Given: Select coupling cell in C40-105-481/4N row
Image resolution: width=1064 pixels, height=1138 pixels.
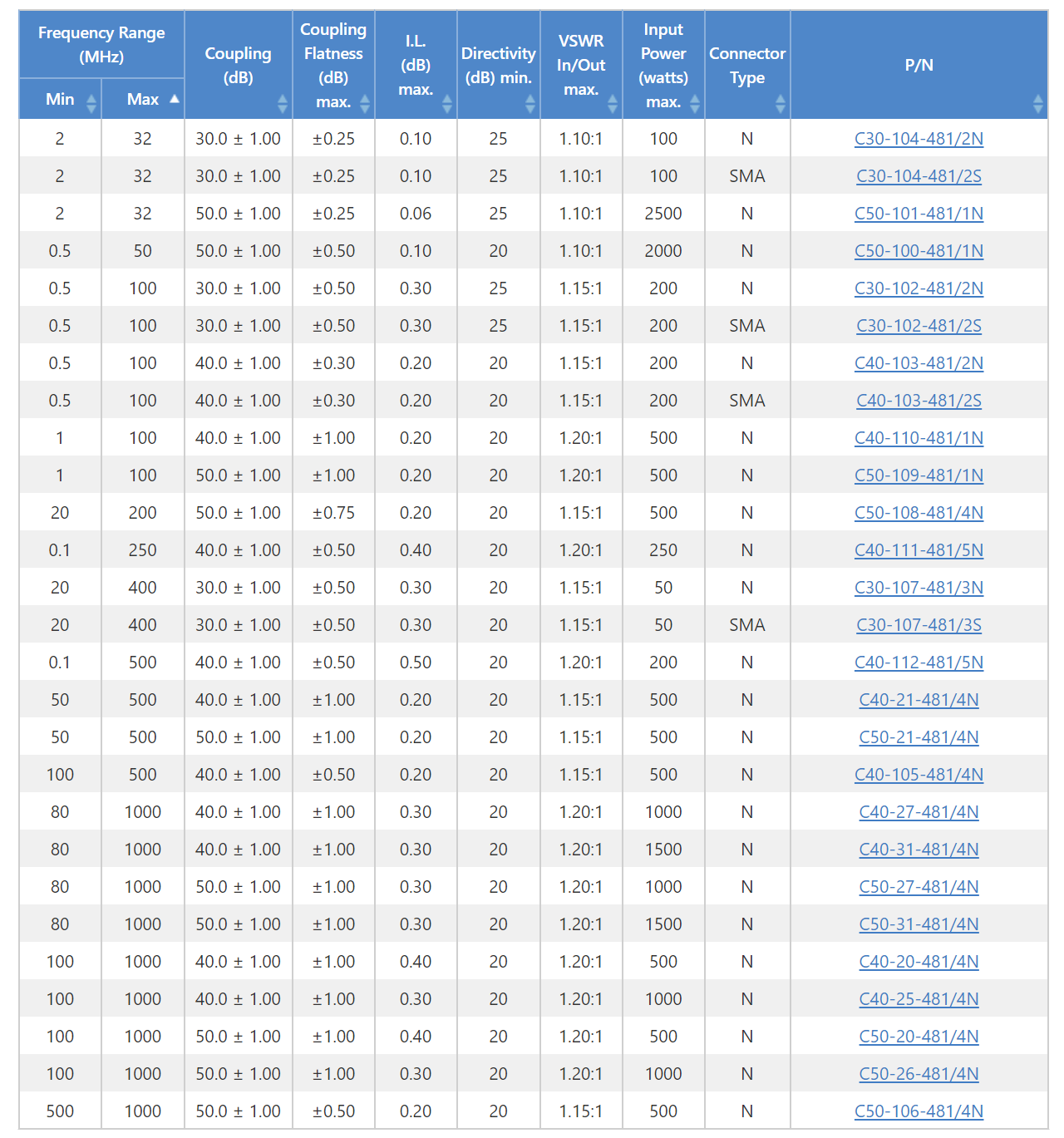Looking at the screenshot, I should 238,775.
